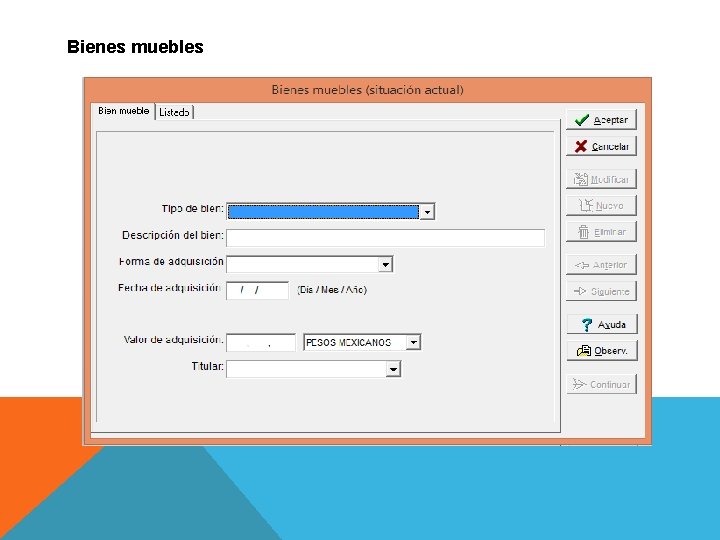Click the Observ. notes icon

[584, 351]
